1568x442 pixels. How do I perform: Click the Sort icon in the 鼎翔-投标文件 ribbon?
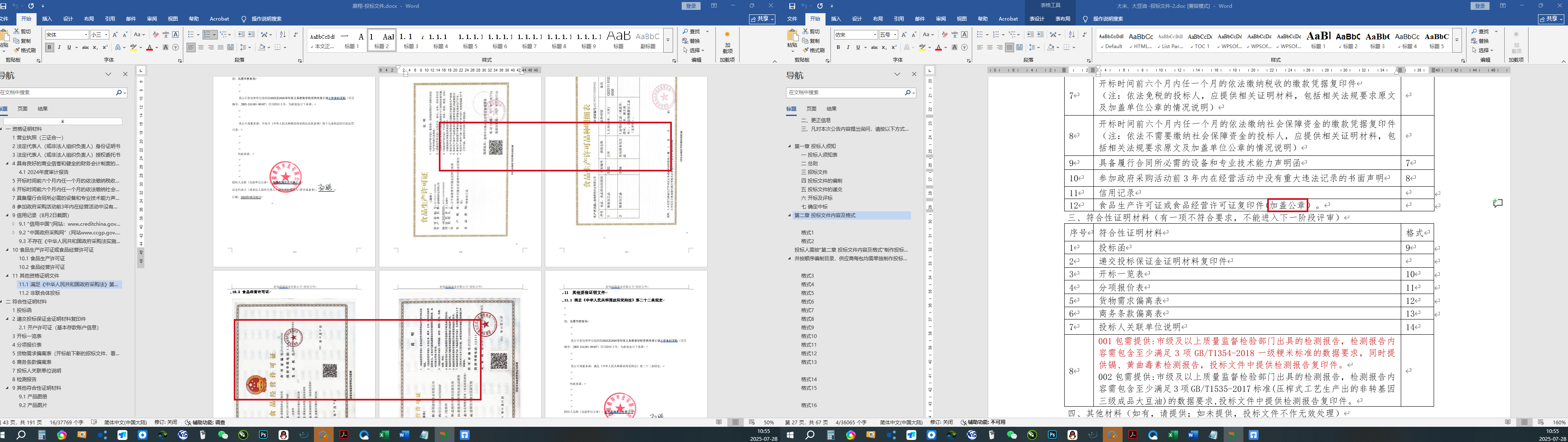tap(282, 35)
